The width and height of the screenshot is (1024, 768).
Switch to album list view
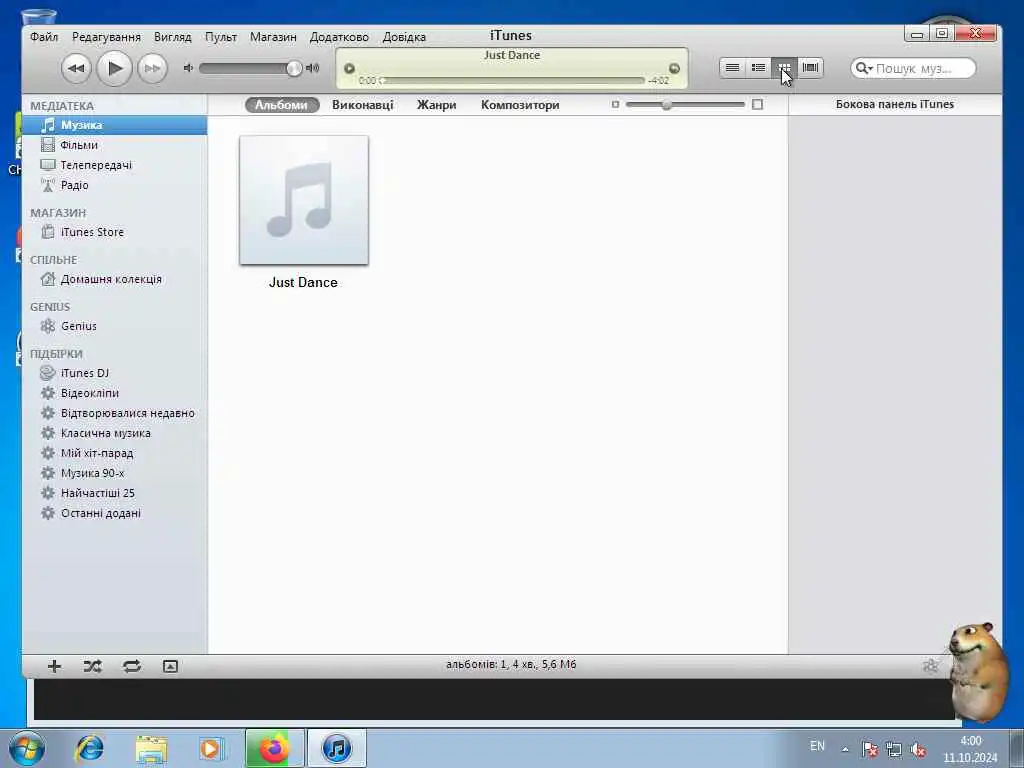click(x=758, y=68)
